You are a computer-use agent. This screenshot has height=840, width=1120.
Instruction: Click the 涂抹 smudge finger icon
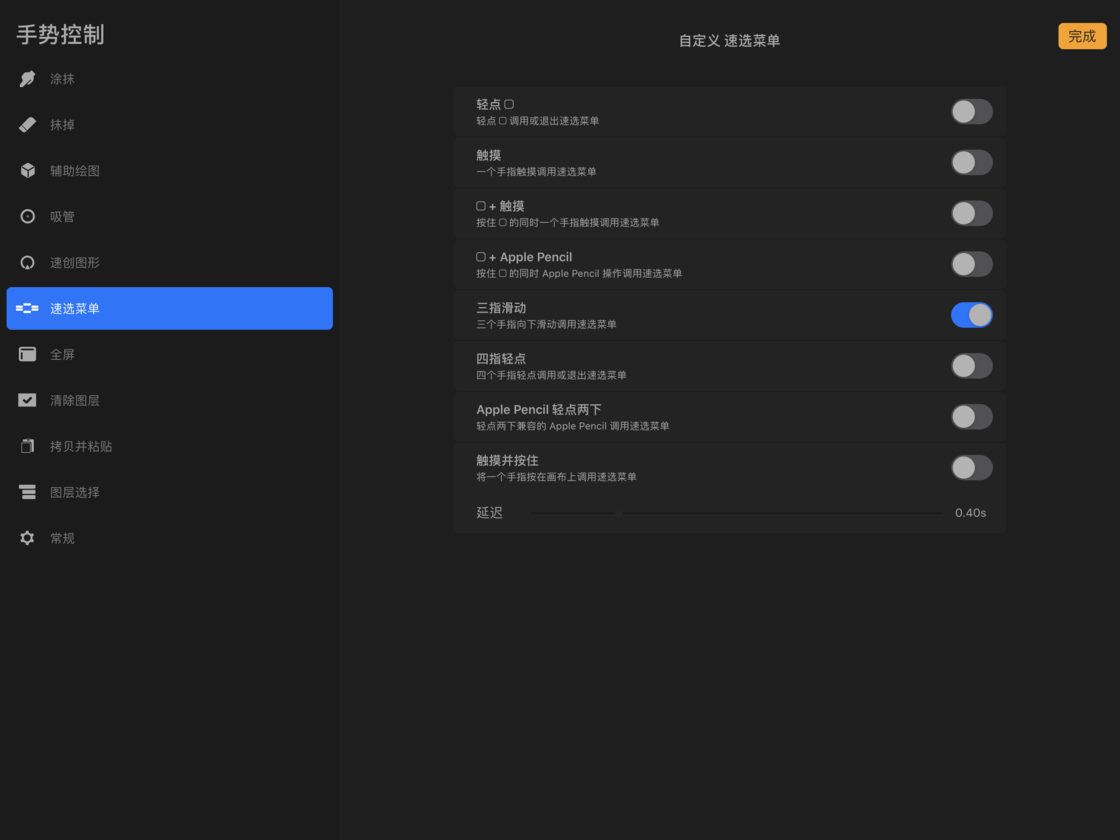(x=28, y=79)
